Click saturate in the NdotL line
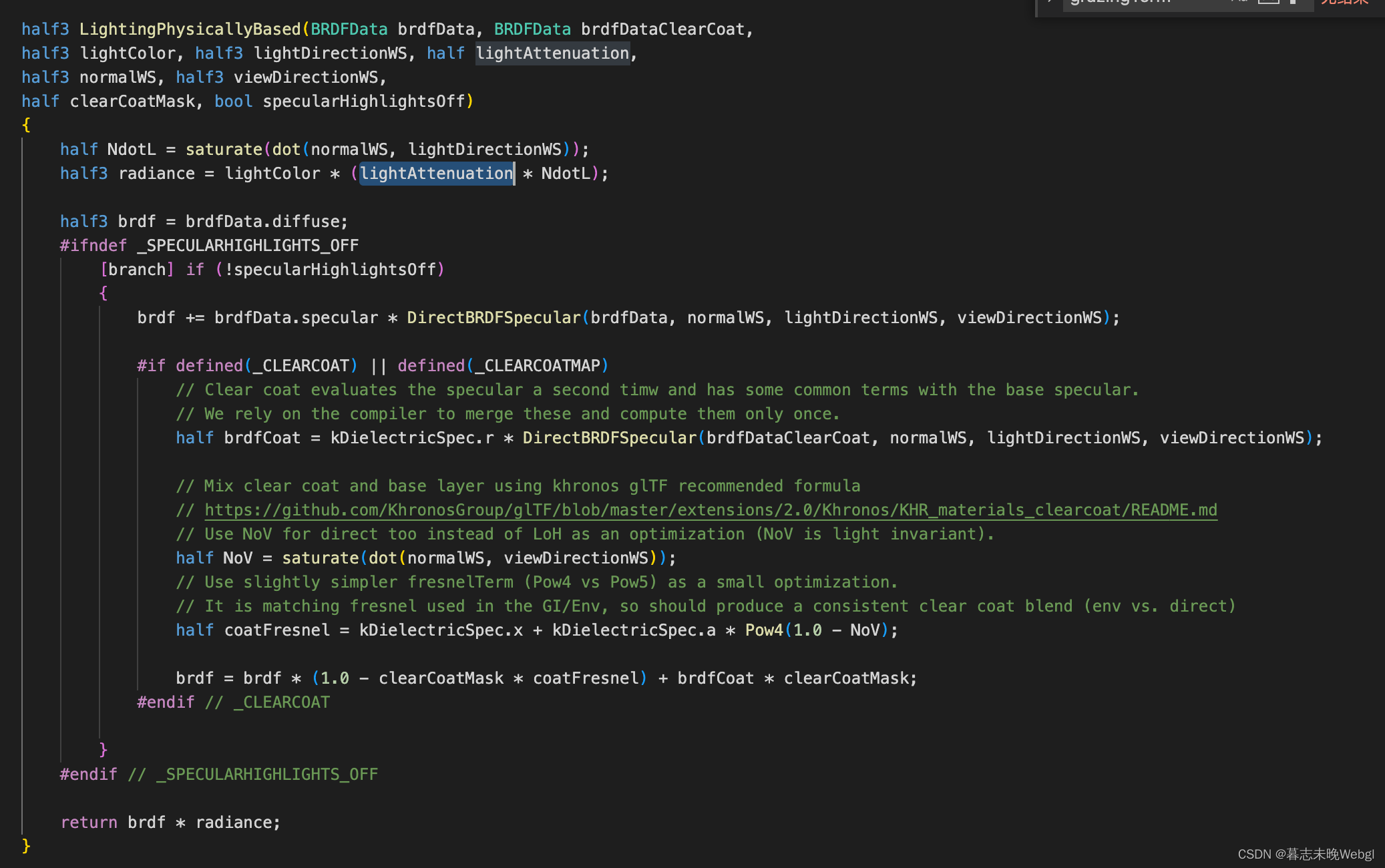This screenshot has width=1385, height=868. tap(224, 150)
